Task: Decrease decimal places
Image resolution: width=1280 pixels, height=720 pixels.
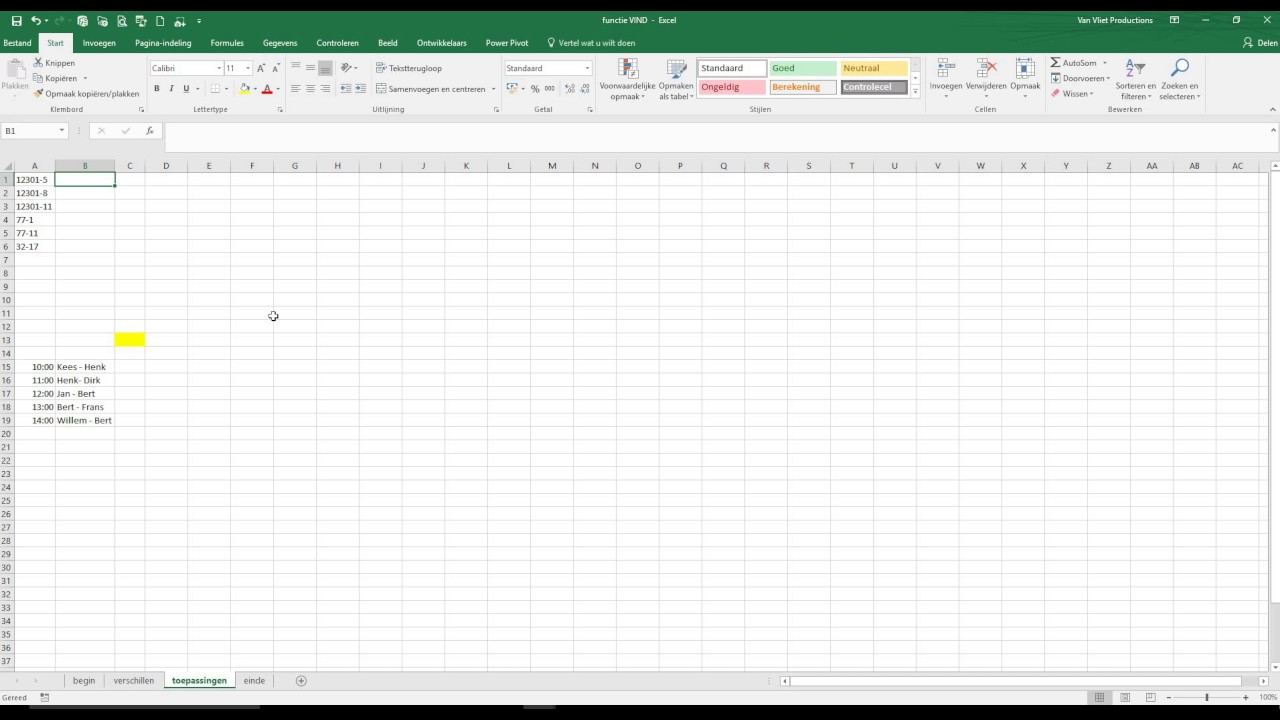Action: (584, 89)
